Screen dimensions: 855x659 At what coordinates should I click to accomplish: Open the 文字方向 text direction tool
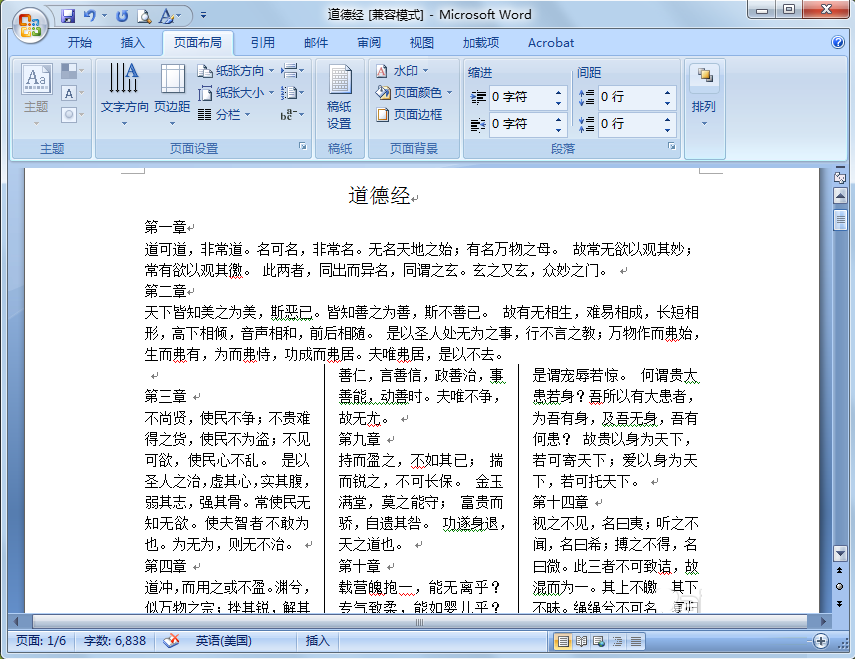click(124, 89)
